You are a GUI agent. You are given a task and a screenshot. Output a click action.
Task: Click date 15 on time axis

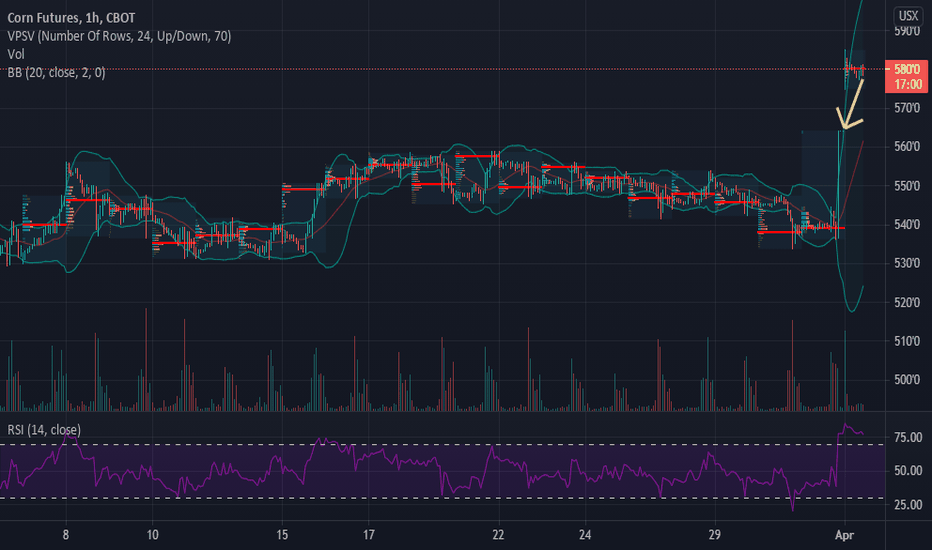[x=282, y=535]
